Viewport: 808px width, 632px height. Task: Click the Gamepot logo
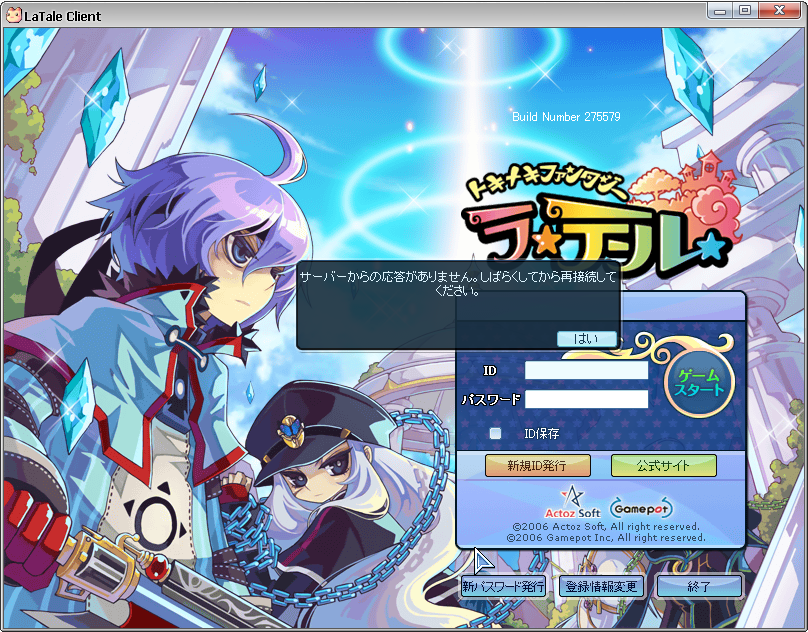tap(642, 508)
